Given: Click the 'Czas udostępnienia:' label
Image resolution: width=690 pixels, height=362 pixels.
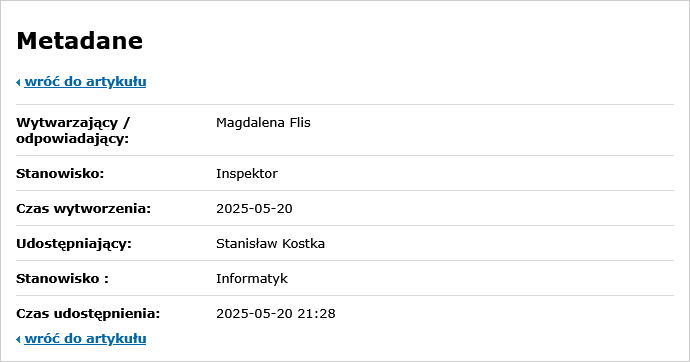Looking at the screenshot, I should tap(88, 314).
